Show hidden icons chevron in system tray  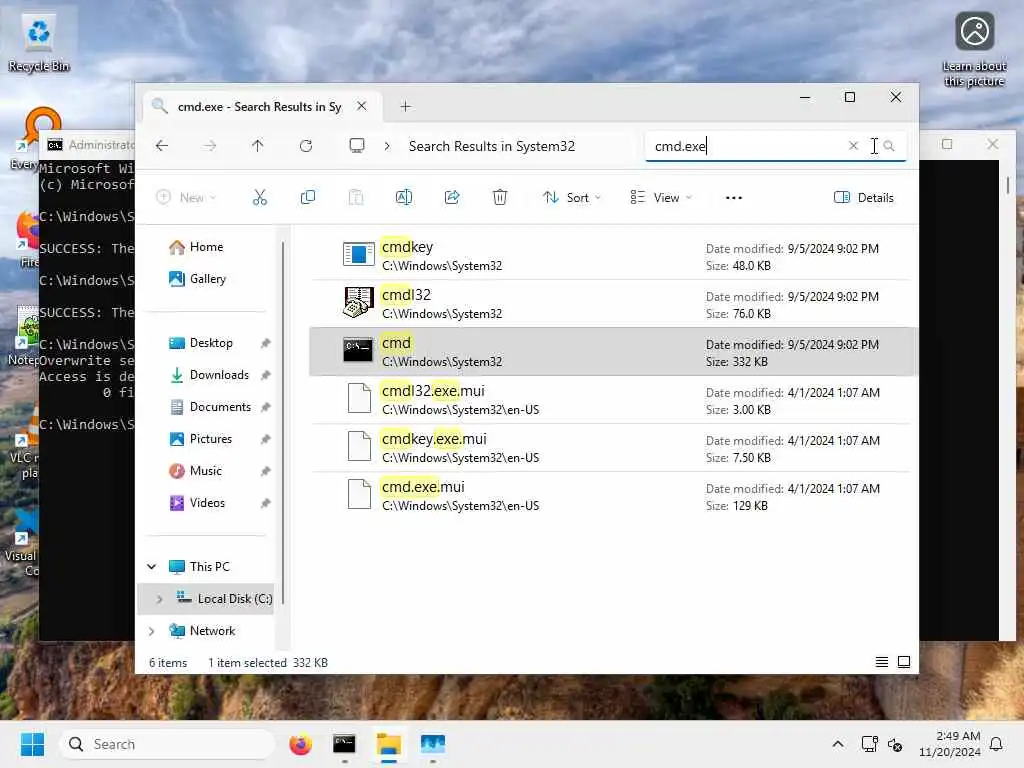[x=838, y=744]
